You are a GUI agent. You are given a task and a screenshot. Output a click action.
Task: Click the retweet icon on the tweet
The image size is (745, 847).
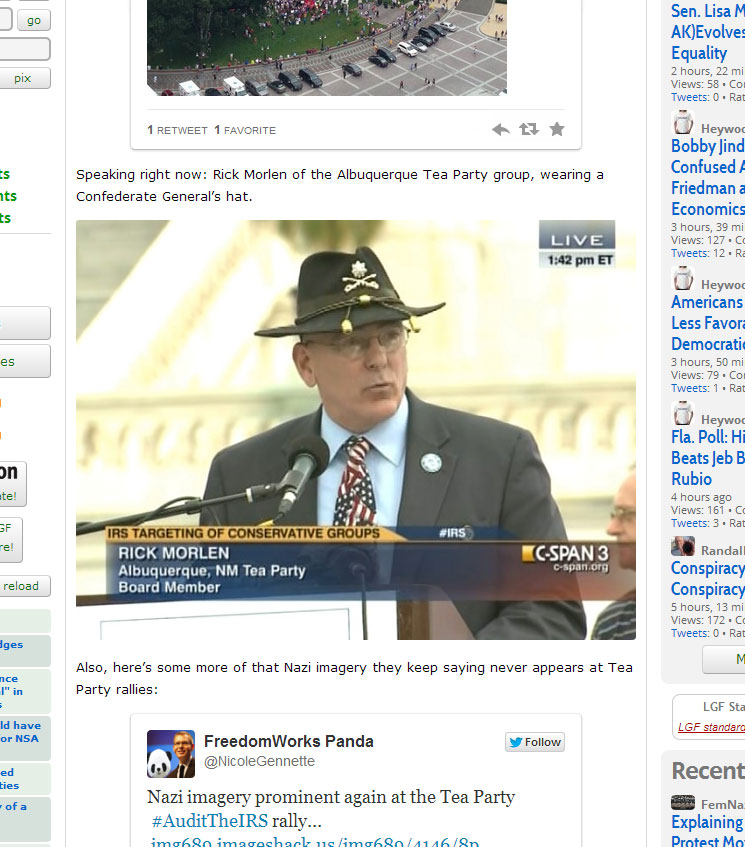[529, 129]
